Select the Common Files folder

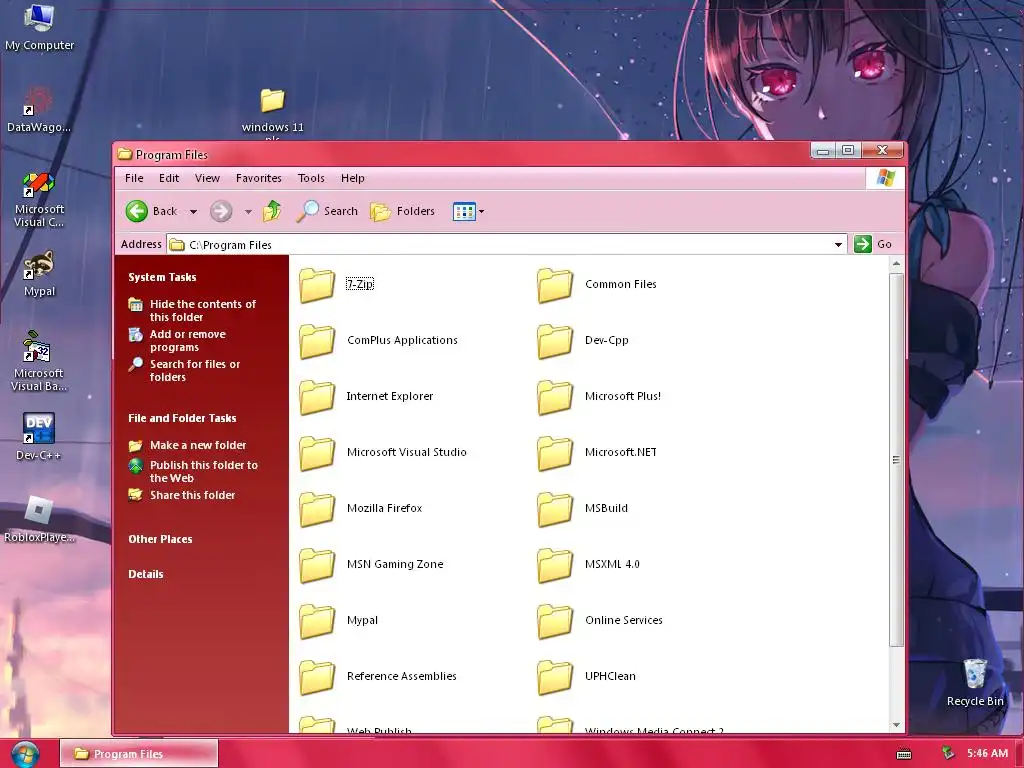tap(597, 285)
